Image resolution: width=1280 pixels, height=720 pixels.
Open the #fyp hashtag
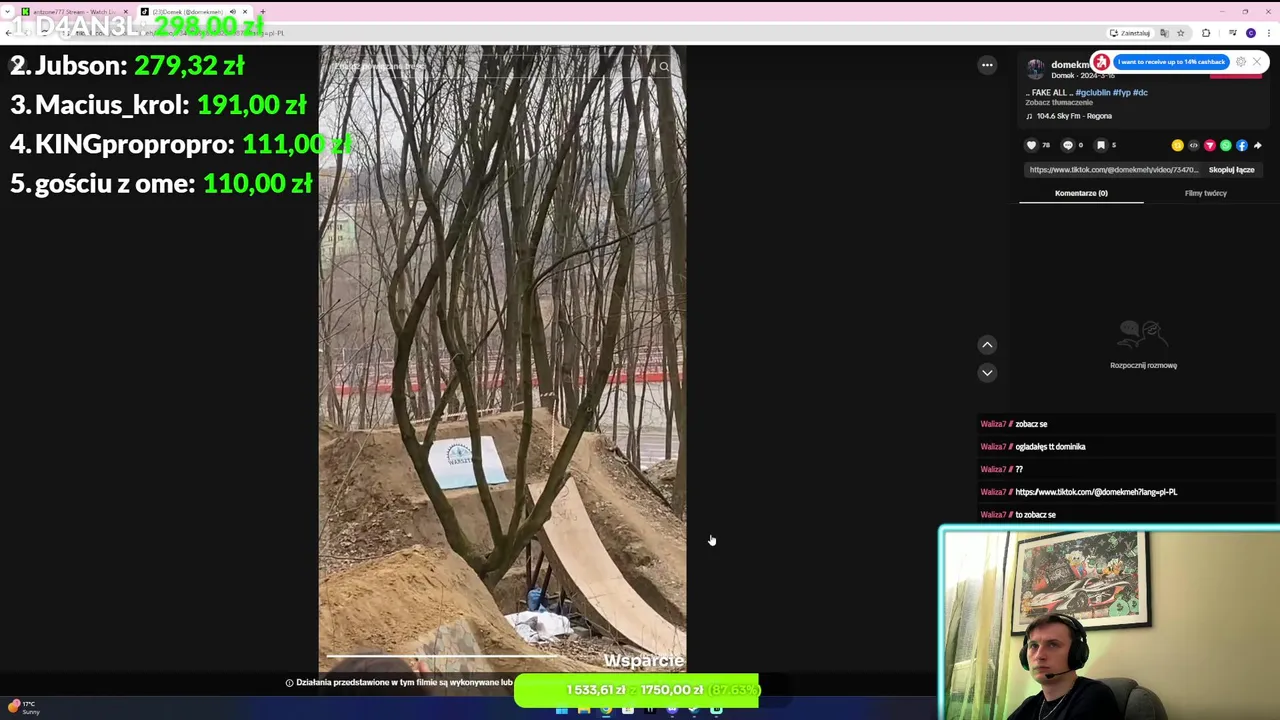click(x=1122, y=92)
